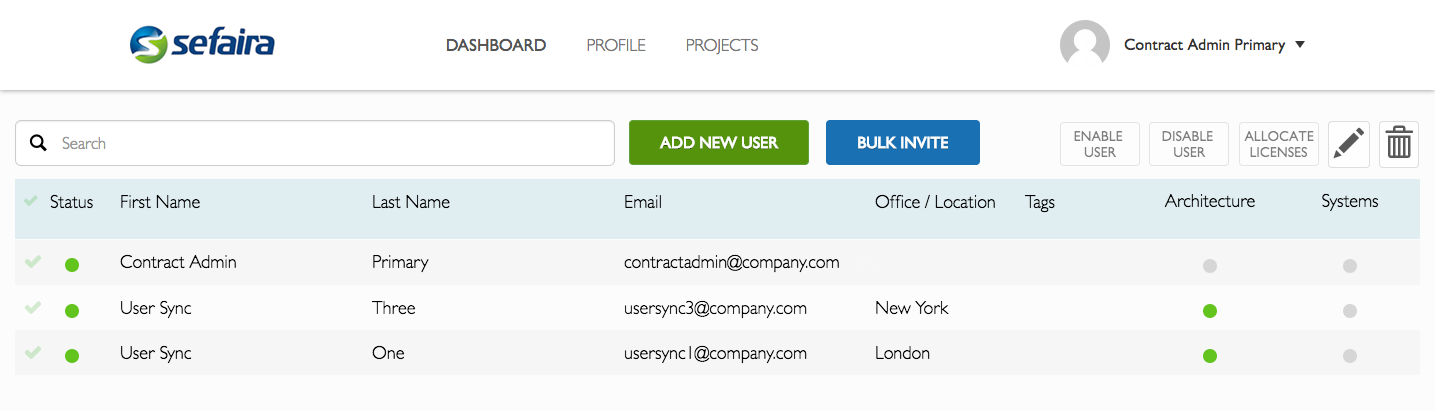Toggle the select-all checkmark in header row
Image resolution: width=1435 pixels, height=410 pixels.
[32, 201]
